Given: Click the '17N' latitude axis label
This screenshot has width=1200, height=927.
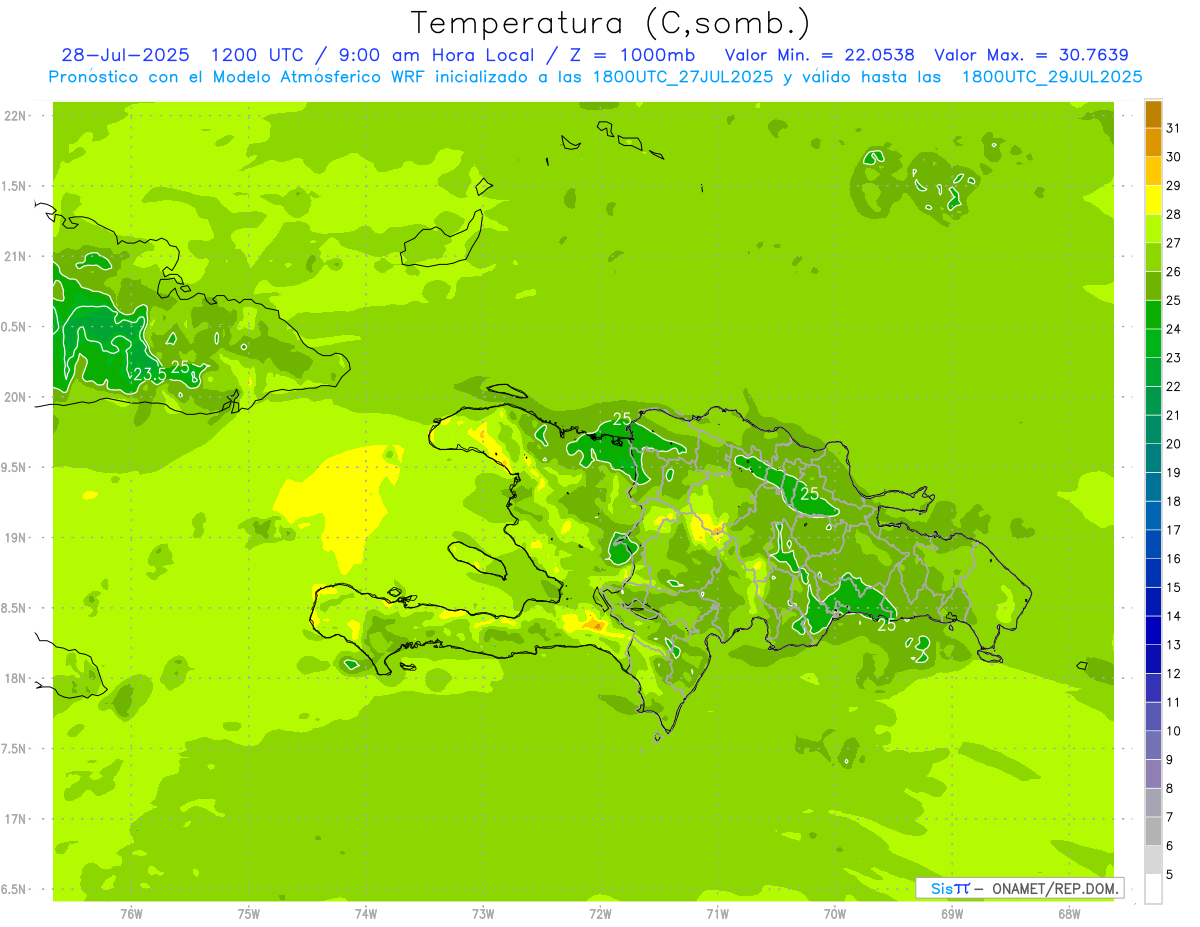Looking at the screenshot, I should (16, 819).
